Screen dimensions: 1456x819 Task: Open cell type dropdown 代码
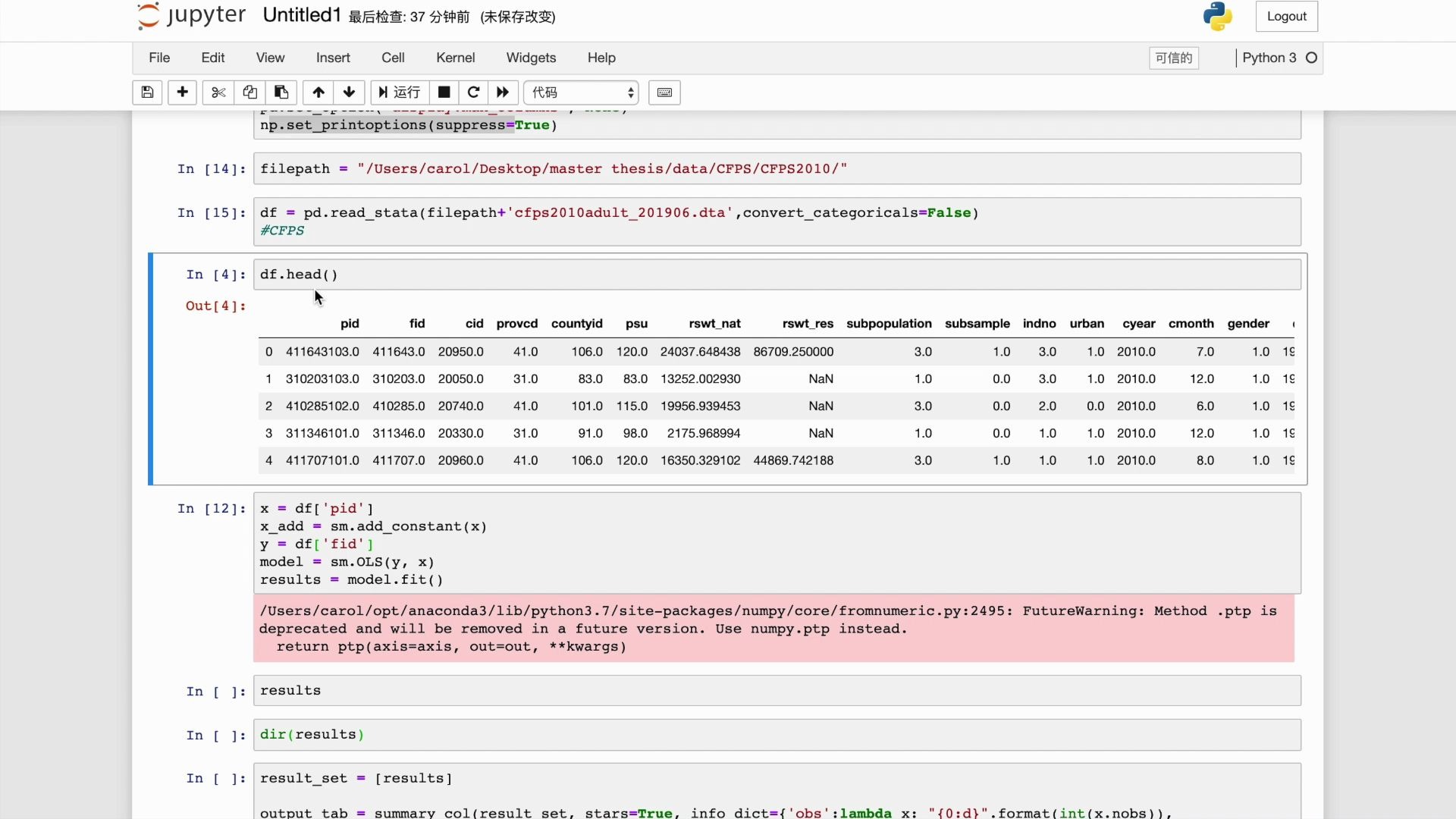click(x=582, y=93)
